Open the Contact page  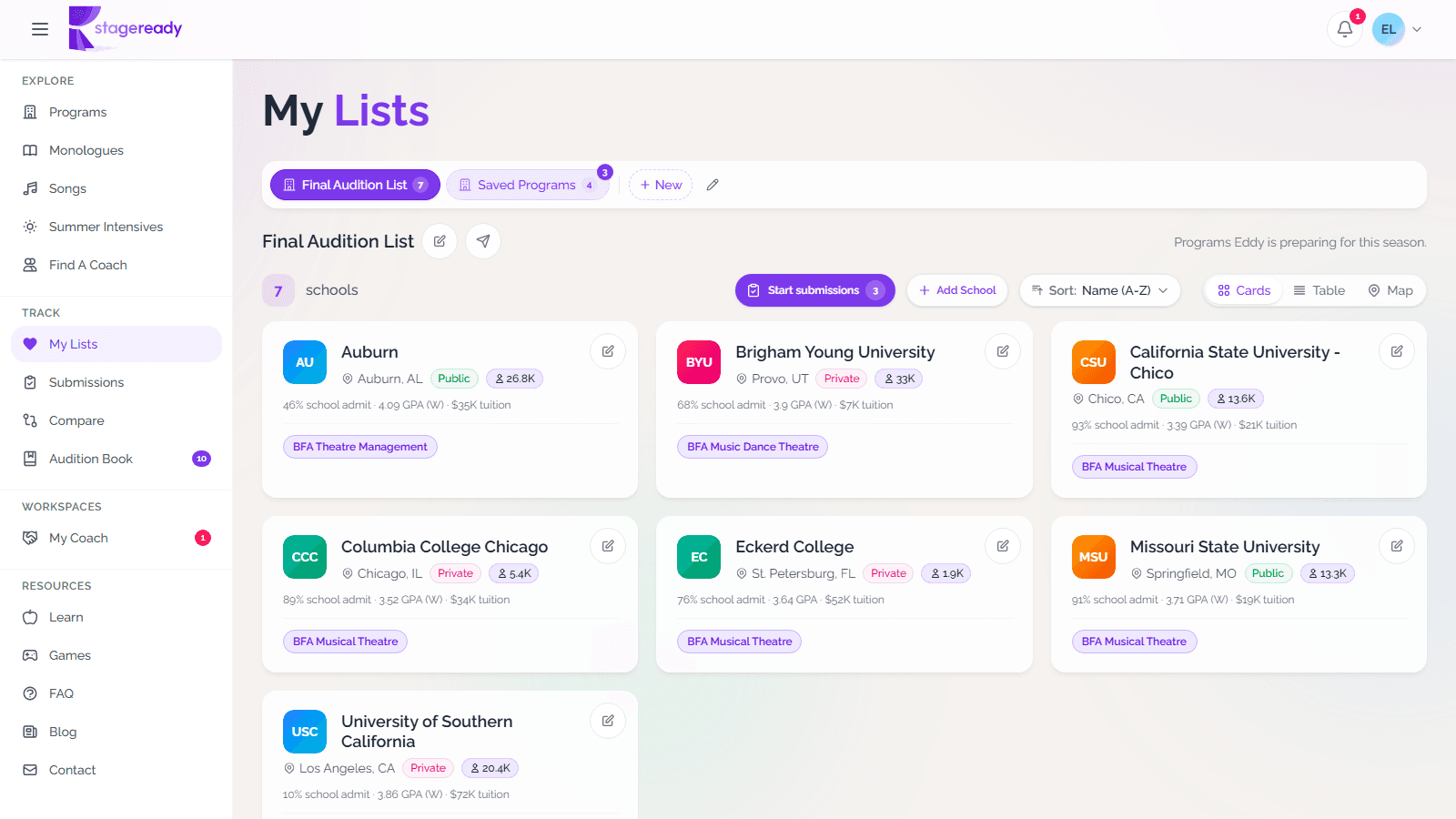[x=116, y=770]
